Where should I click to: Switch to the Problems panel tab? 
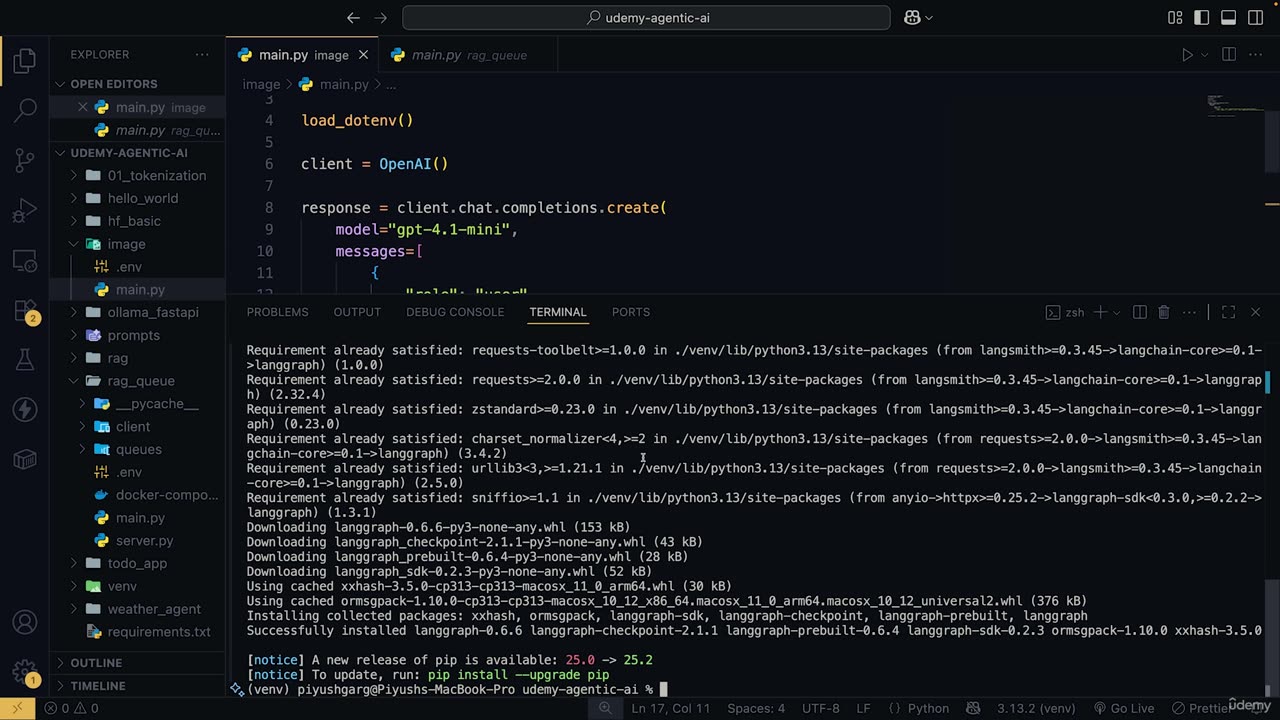point(278,312)
